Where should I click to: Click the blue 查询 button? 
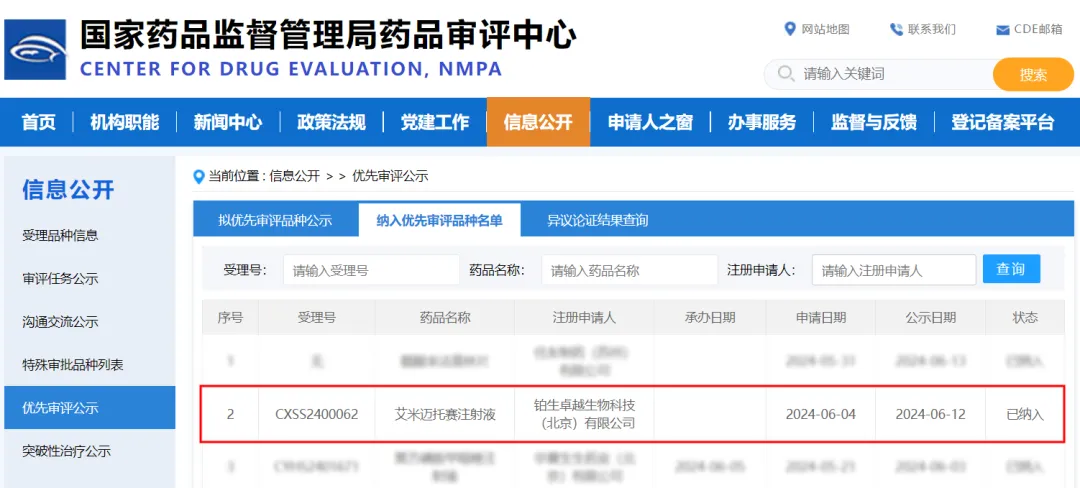1011,269
